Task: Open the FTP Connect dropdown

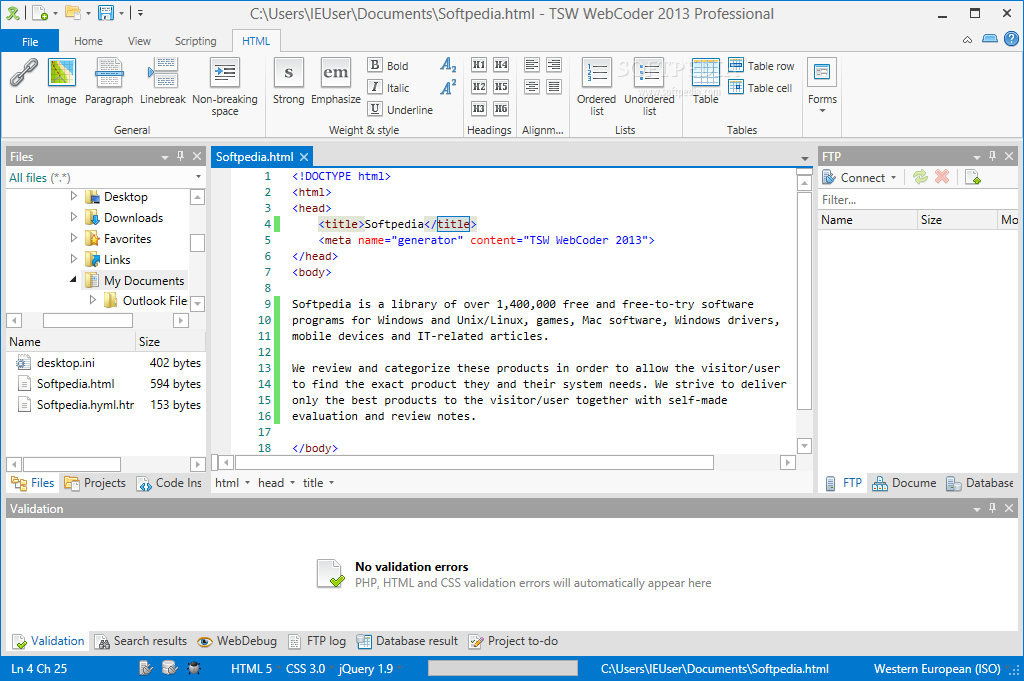Action: point(893,178)
